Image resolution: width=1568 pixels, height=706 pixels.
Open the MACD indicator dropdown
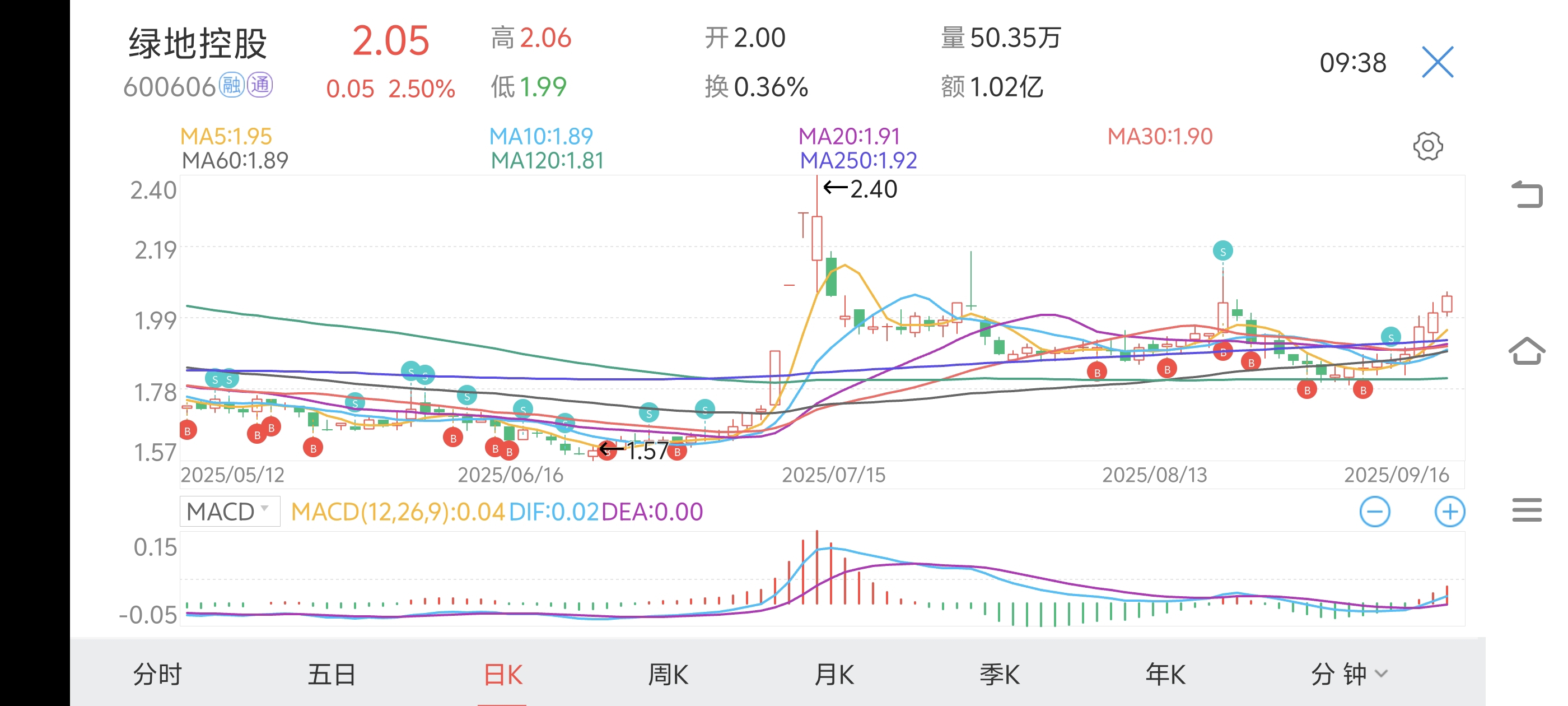point(230,512)
